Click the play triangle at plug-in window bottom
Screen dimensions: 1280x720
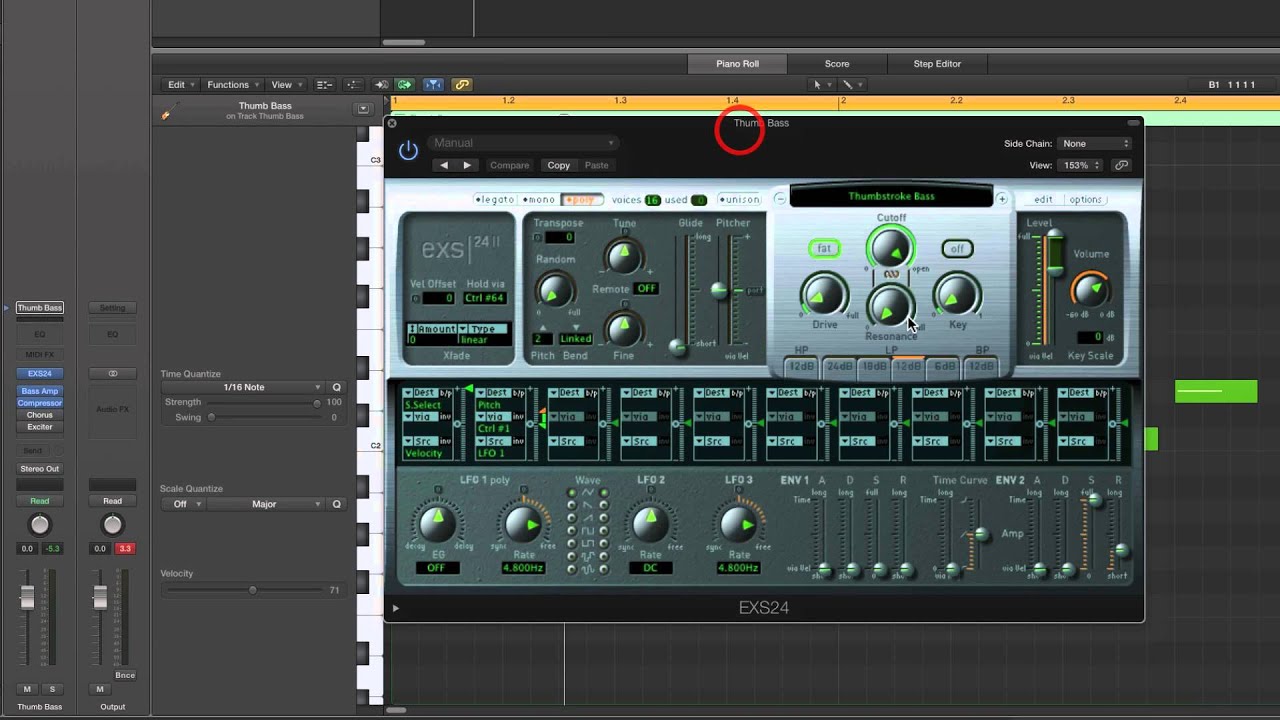click(x=396, y=608)
